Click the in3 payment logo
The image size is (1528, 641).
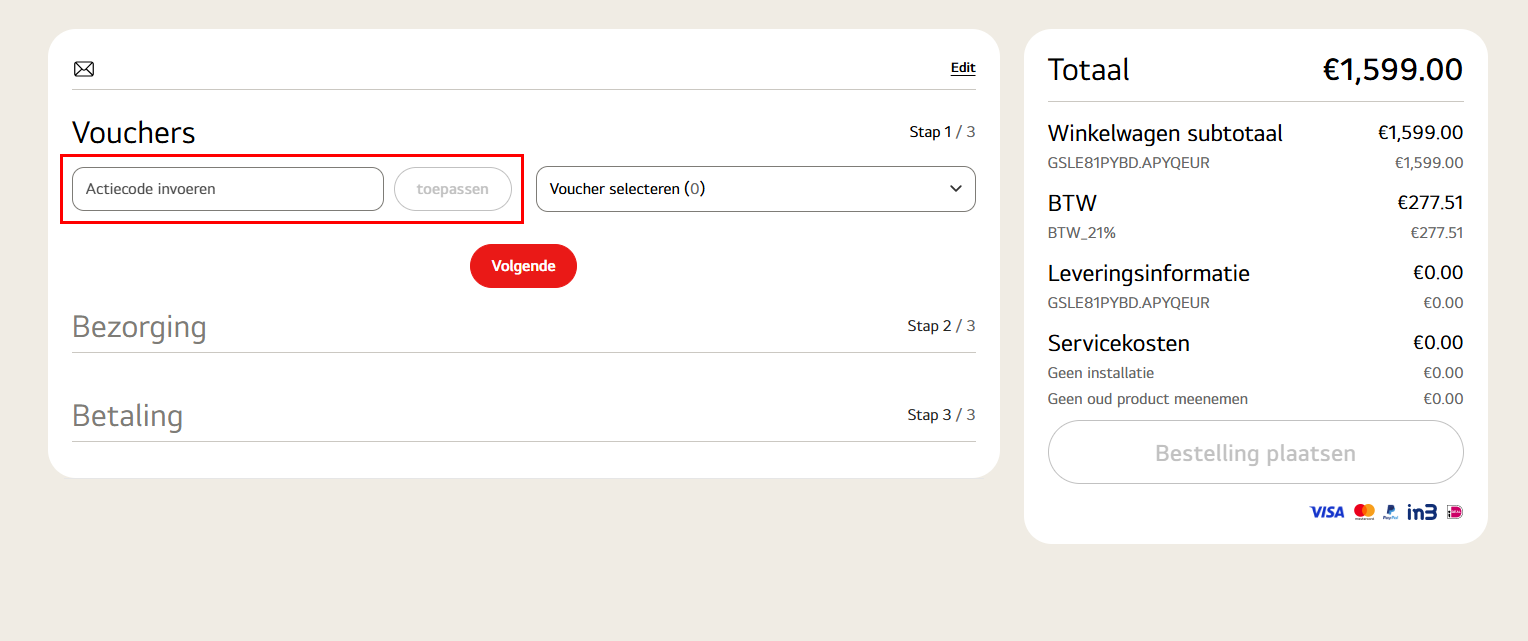[1422, 512]
